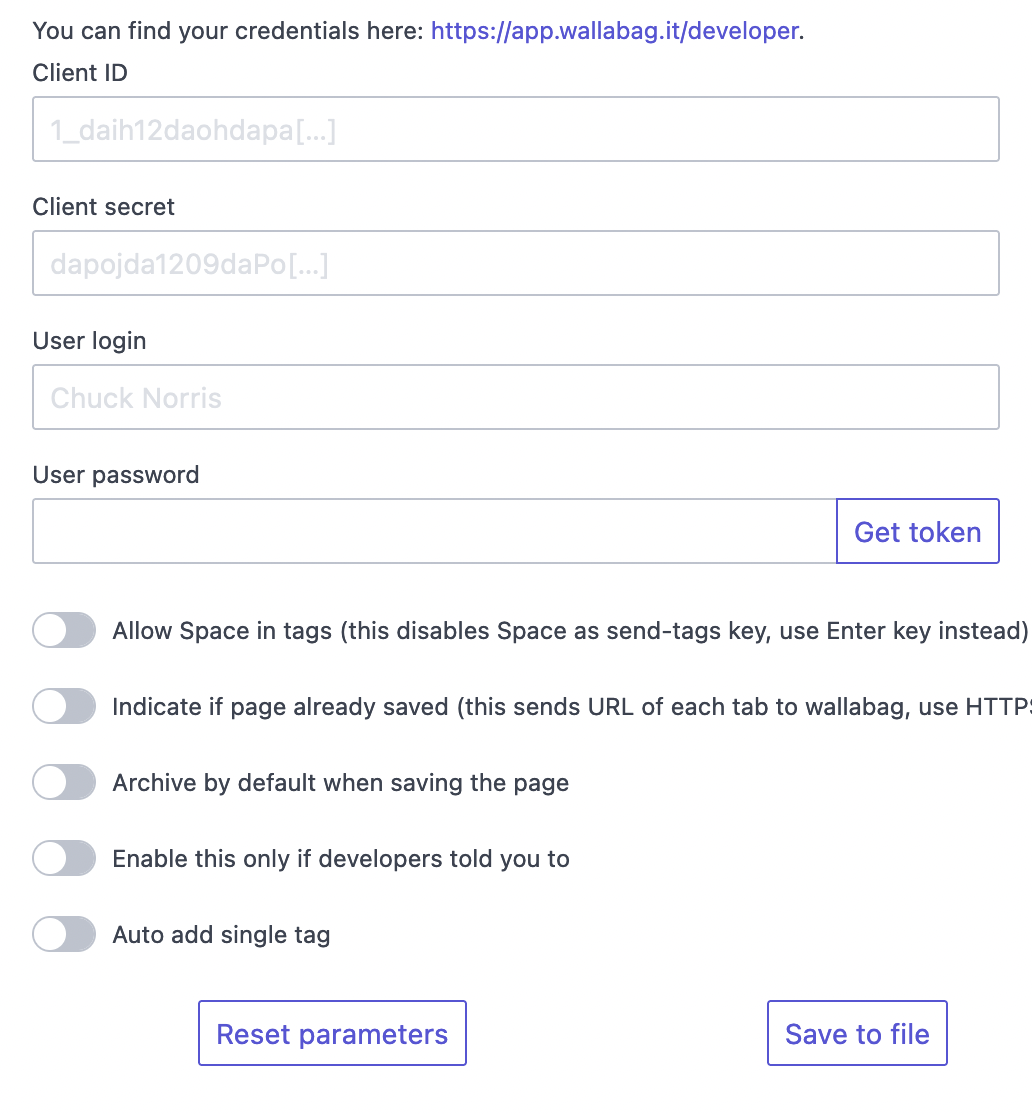Click the "Archive by default" label text

pos(340,783)
